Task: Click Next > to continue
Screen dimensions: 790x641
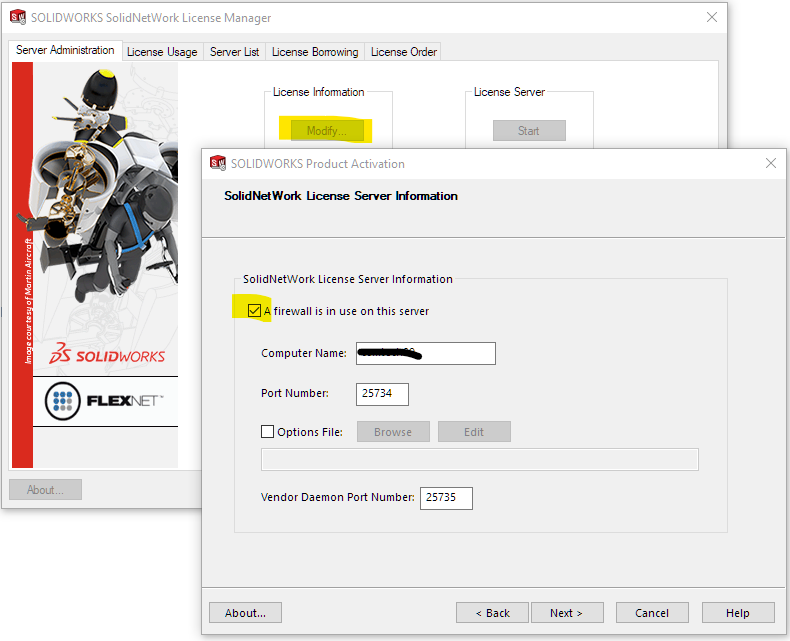Action: click(x=565, y=613)
